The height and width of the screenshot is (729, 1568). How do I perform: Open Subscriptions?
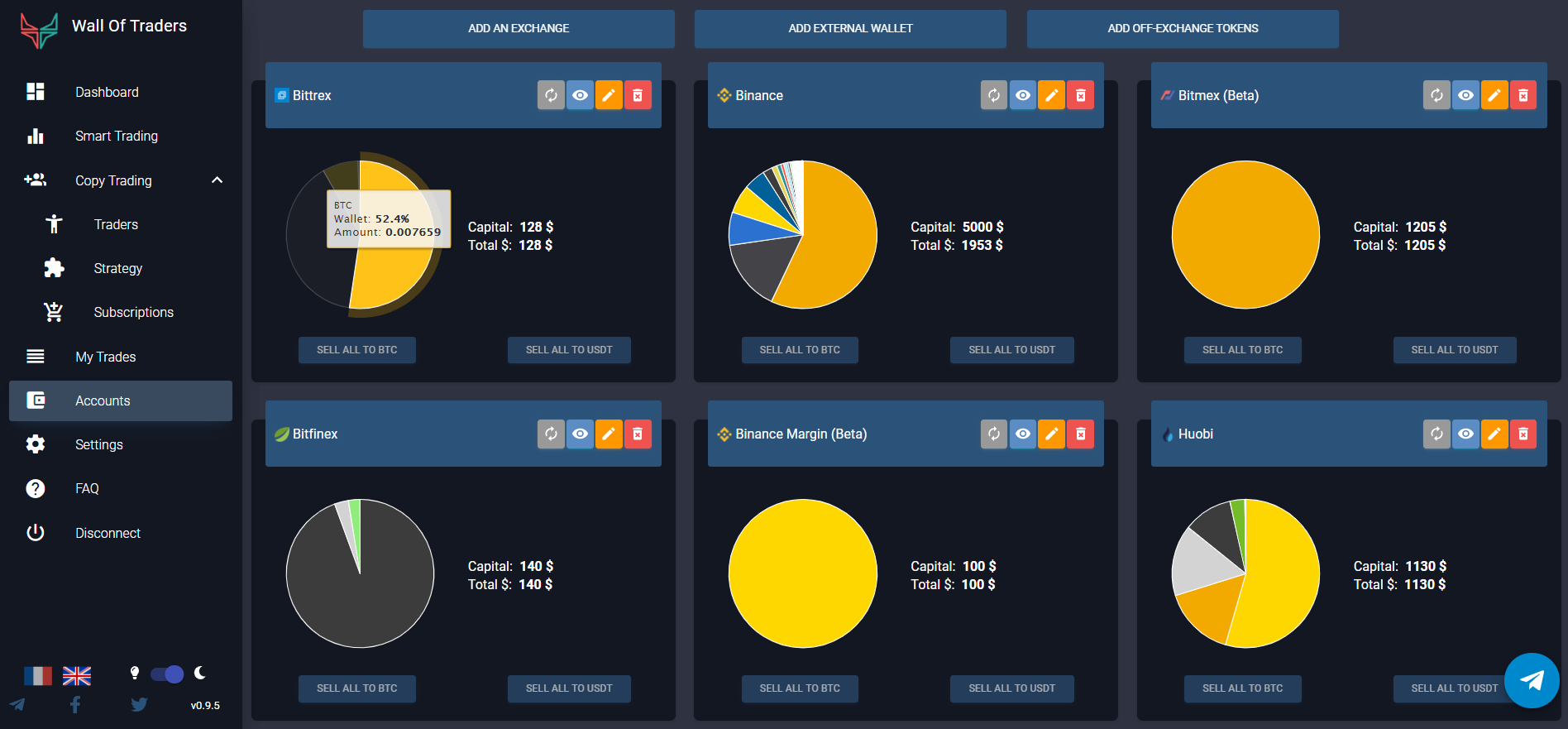tap(121, 312)
